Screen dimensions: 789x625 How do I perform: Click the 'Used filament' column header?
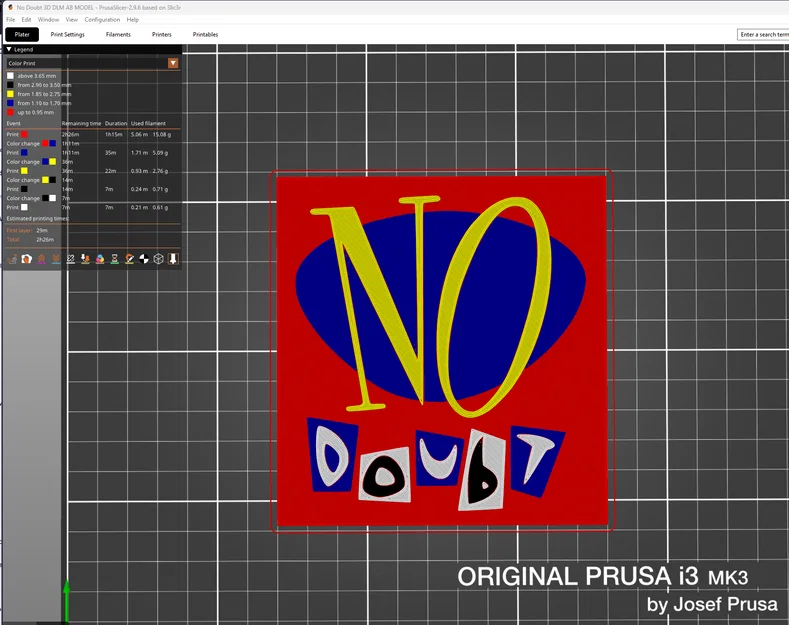(148, 123)
